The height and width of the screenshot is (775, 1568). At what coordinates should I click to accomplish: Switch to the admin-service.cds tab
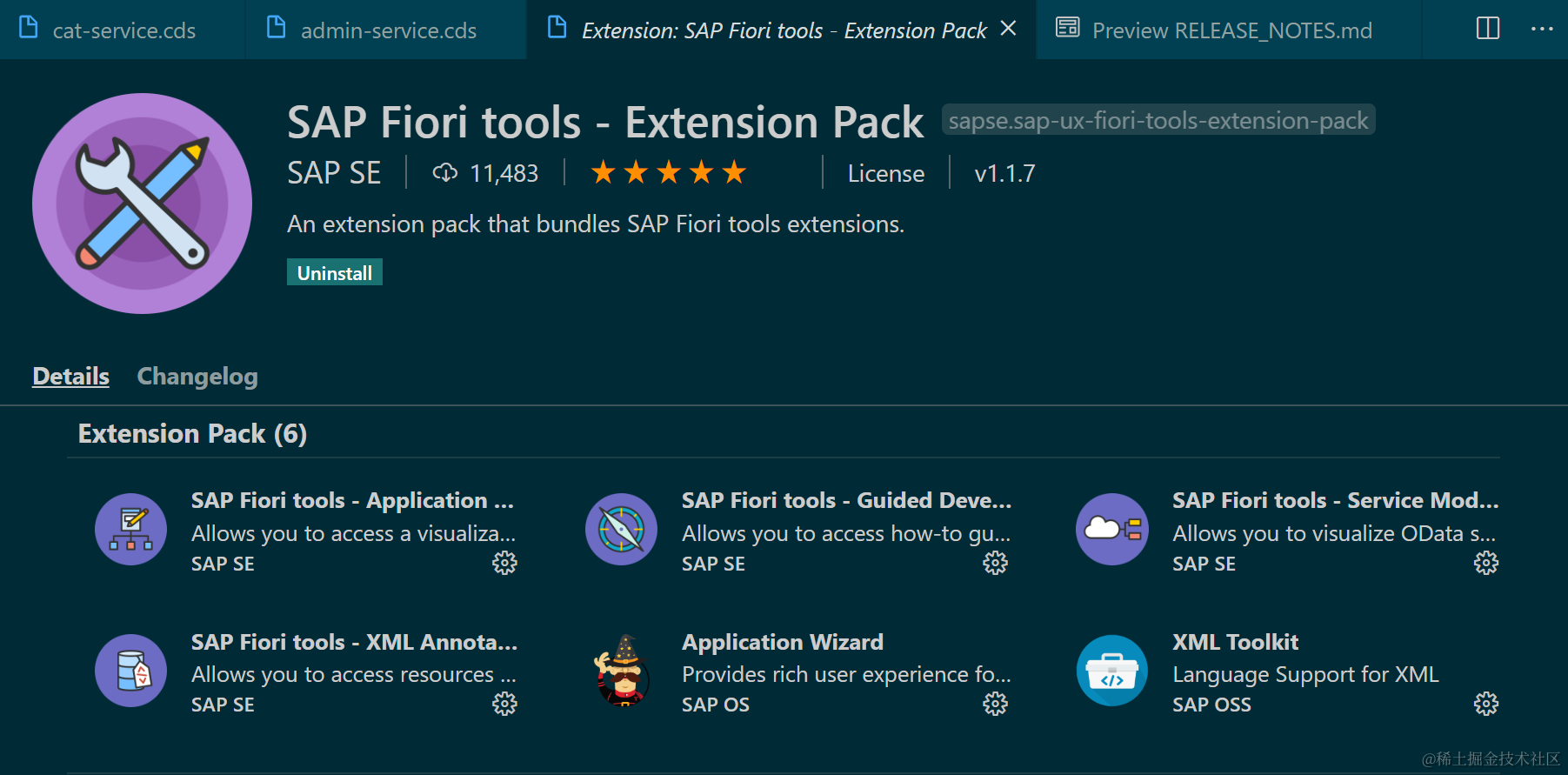(x=388, y=30)
